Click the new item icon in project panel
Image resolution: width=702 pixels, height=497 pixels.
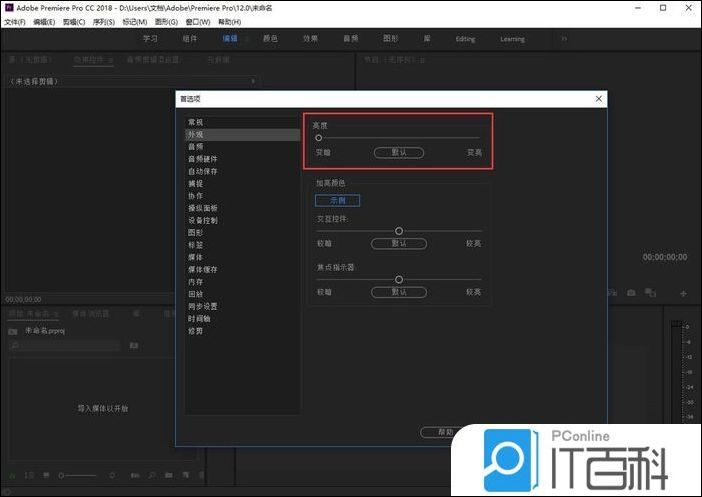tap(186, 475)
